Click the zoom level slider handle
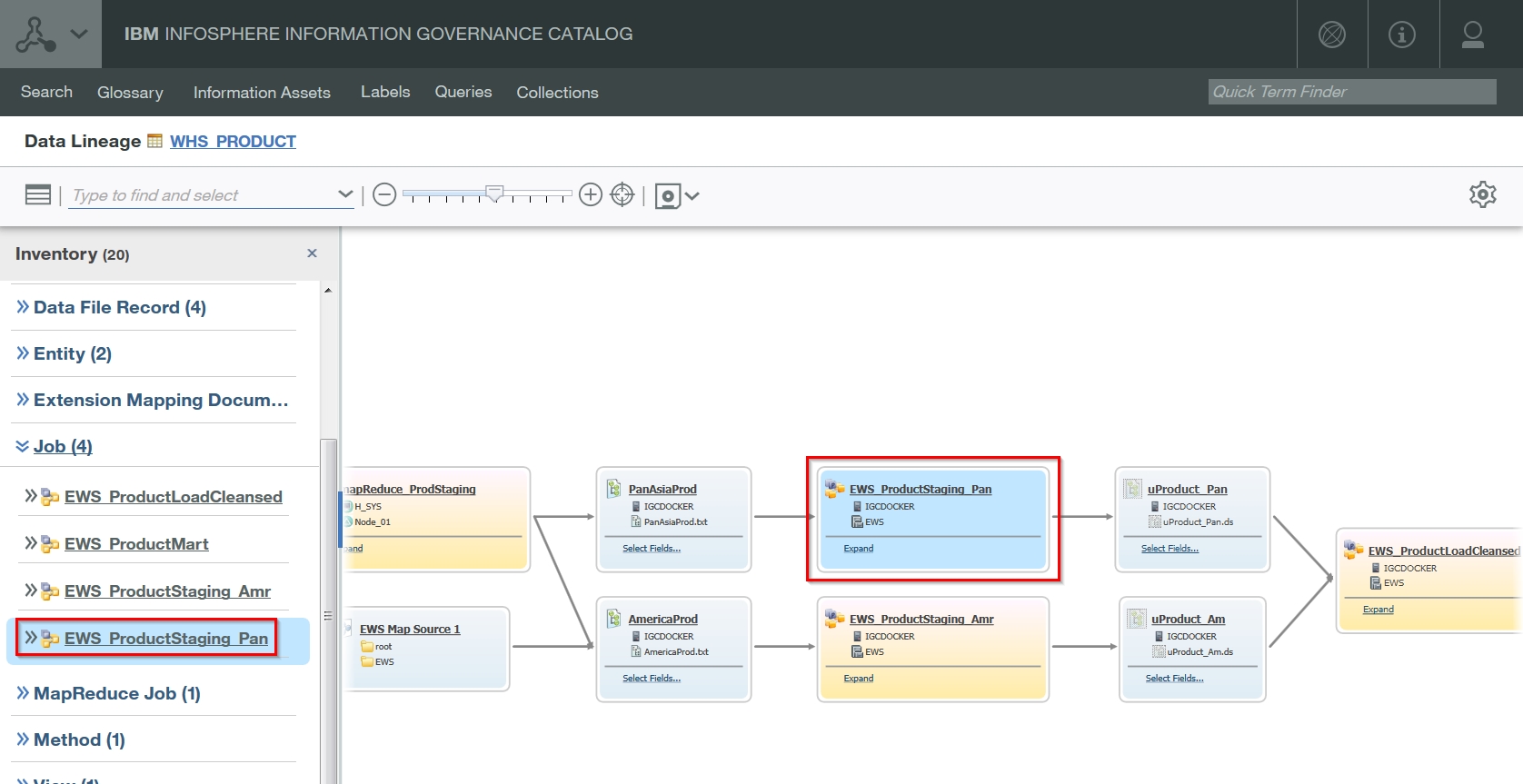Screen dimensions: 1523x784 [494, 194]
